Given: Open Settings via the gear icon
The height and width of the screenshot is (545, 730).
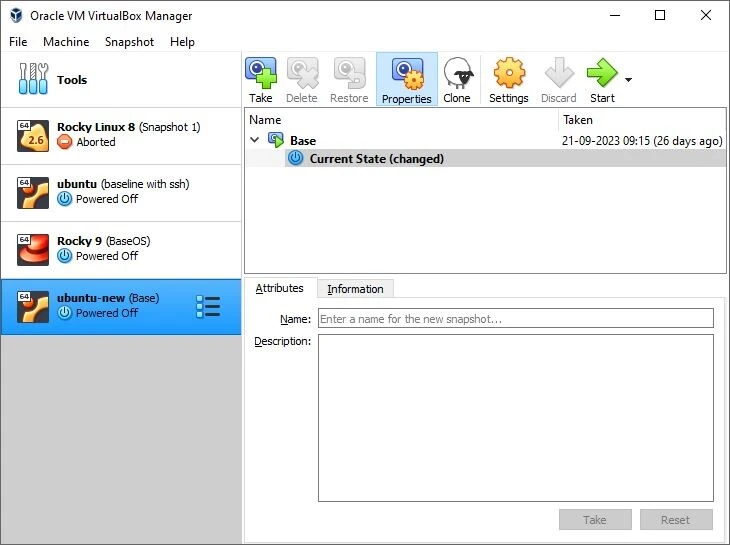Looking at the screenshot, I should pyautogui.click(x=508, y=79).
